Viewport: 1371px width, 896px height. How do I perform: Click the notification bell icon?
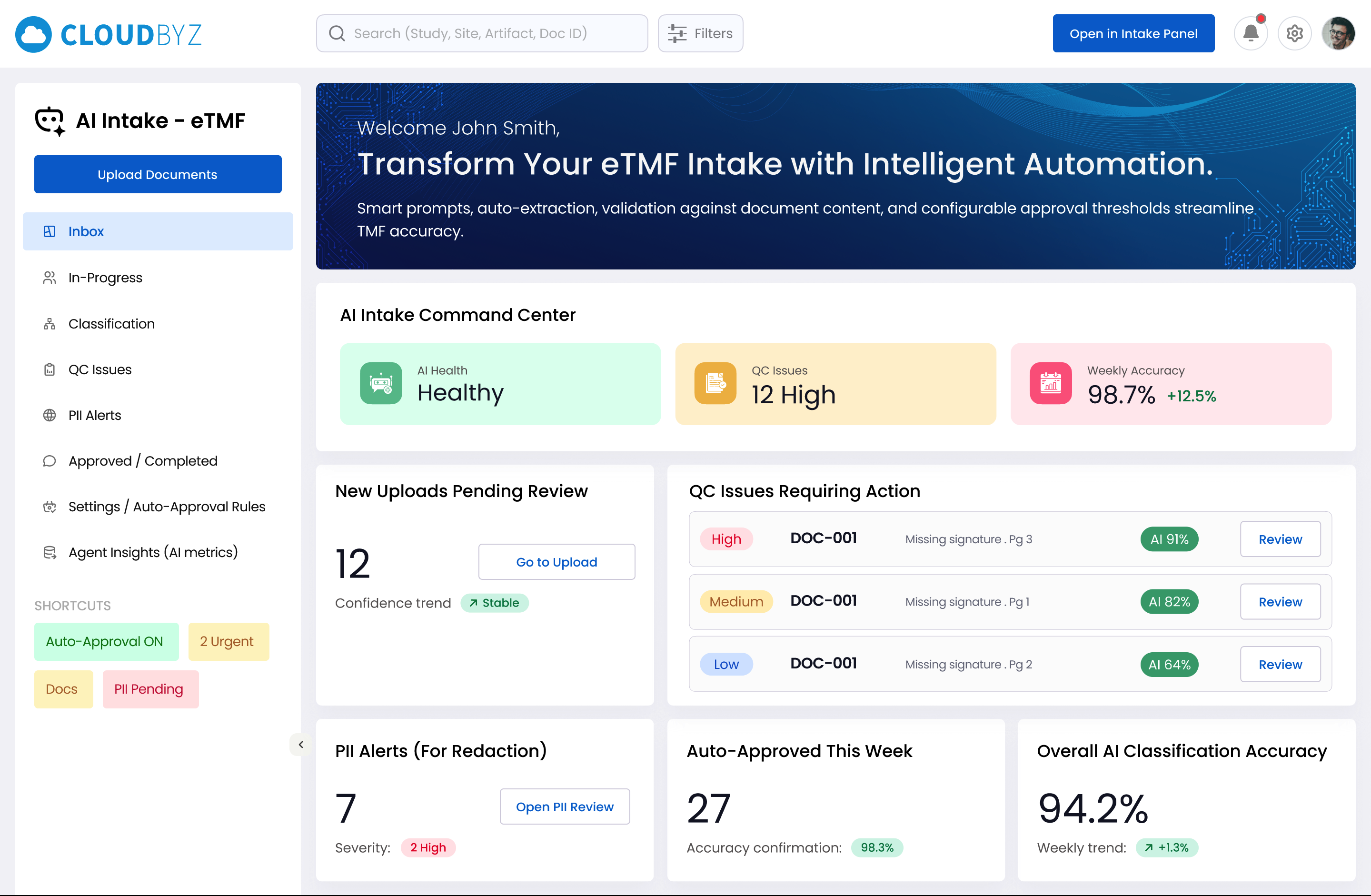[x=1250, y=33]
